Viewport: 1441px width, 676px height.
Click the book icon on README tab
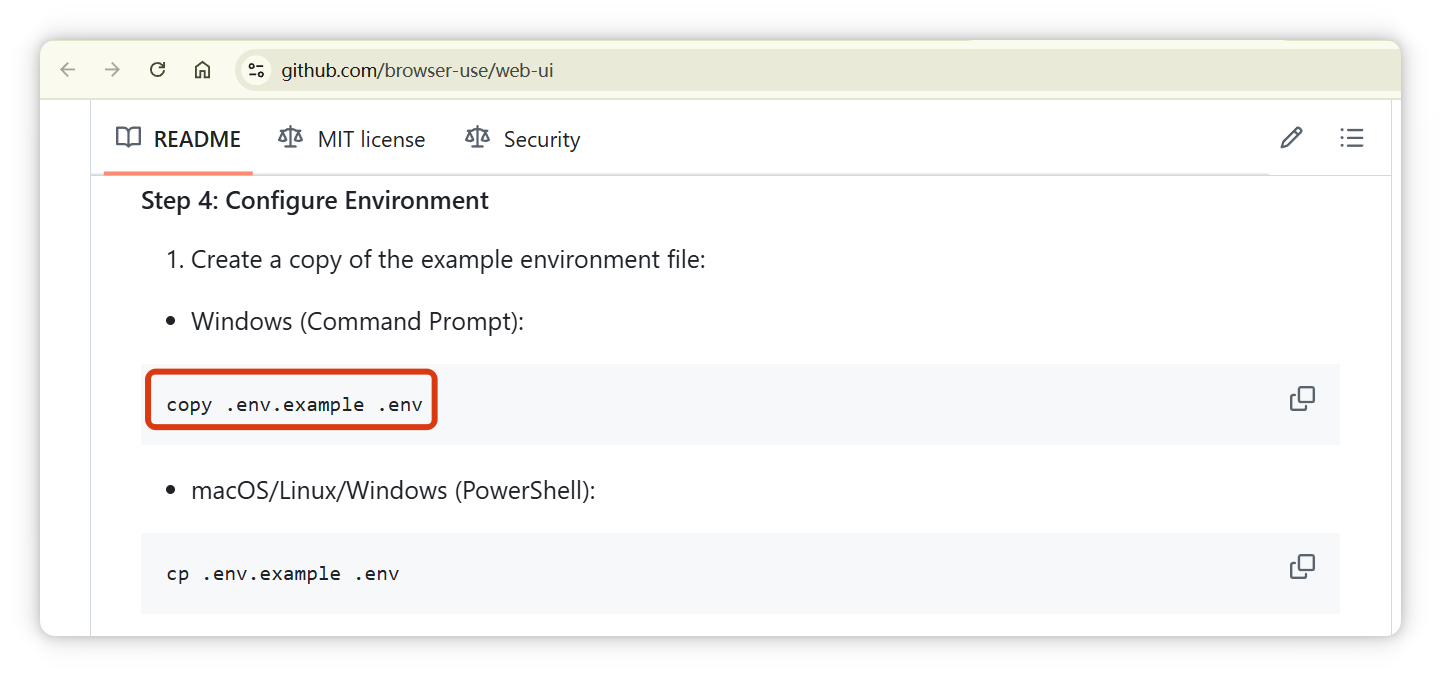pyautogui.click(x=128, y=138)
